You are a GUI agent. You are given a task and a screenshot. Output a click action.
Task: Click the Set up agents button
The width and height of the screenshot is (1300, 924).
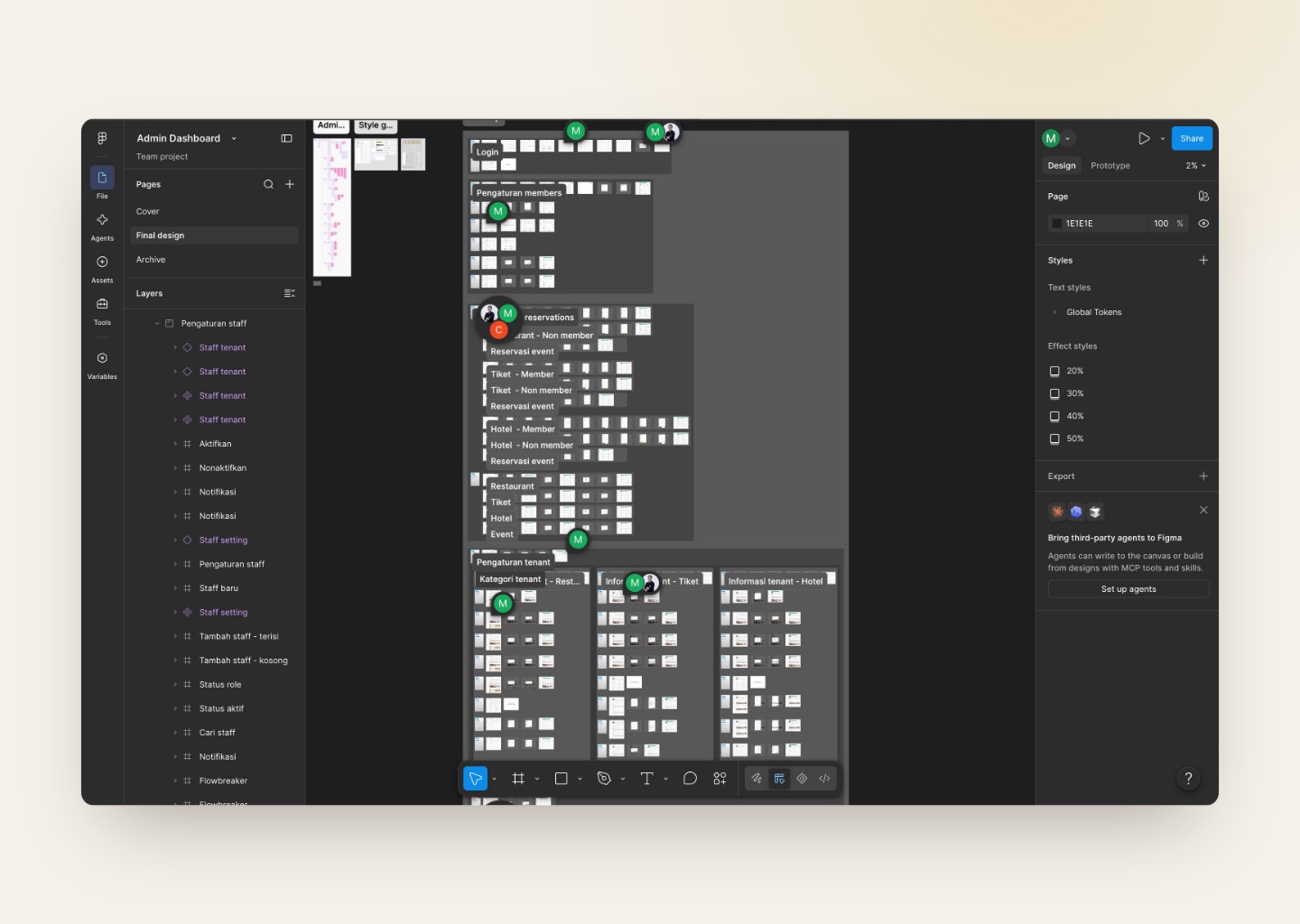[1128, 589]
